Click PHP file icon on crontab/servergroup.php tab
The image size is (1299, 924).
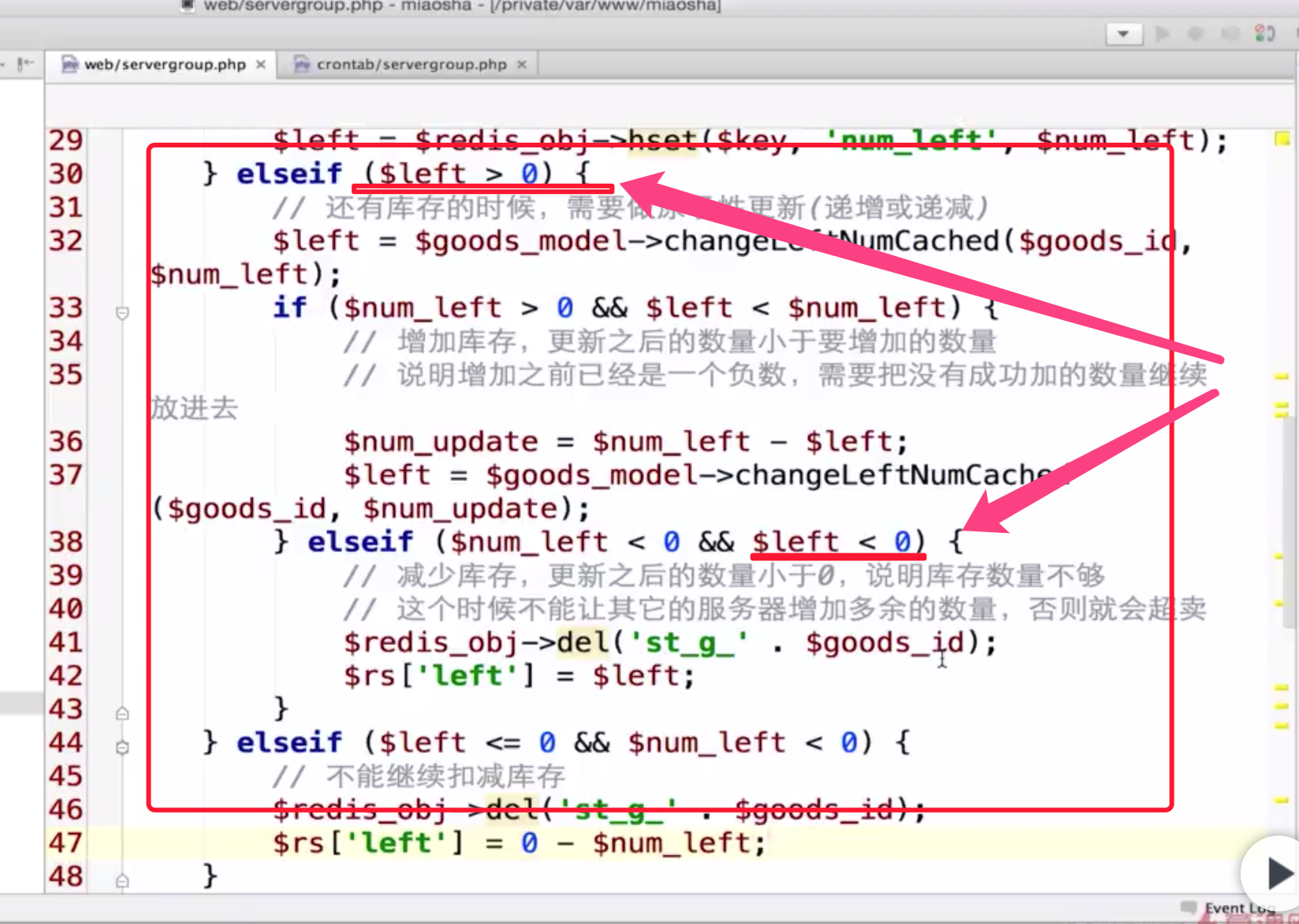302,64
